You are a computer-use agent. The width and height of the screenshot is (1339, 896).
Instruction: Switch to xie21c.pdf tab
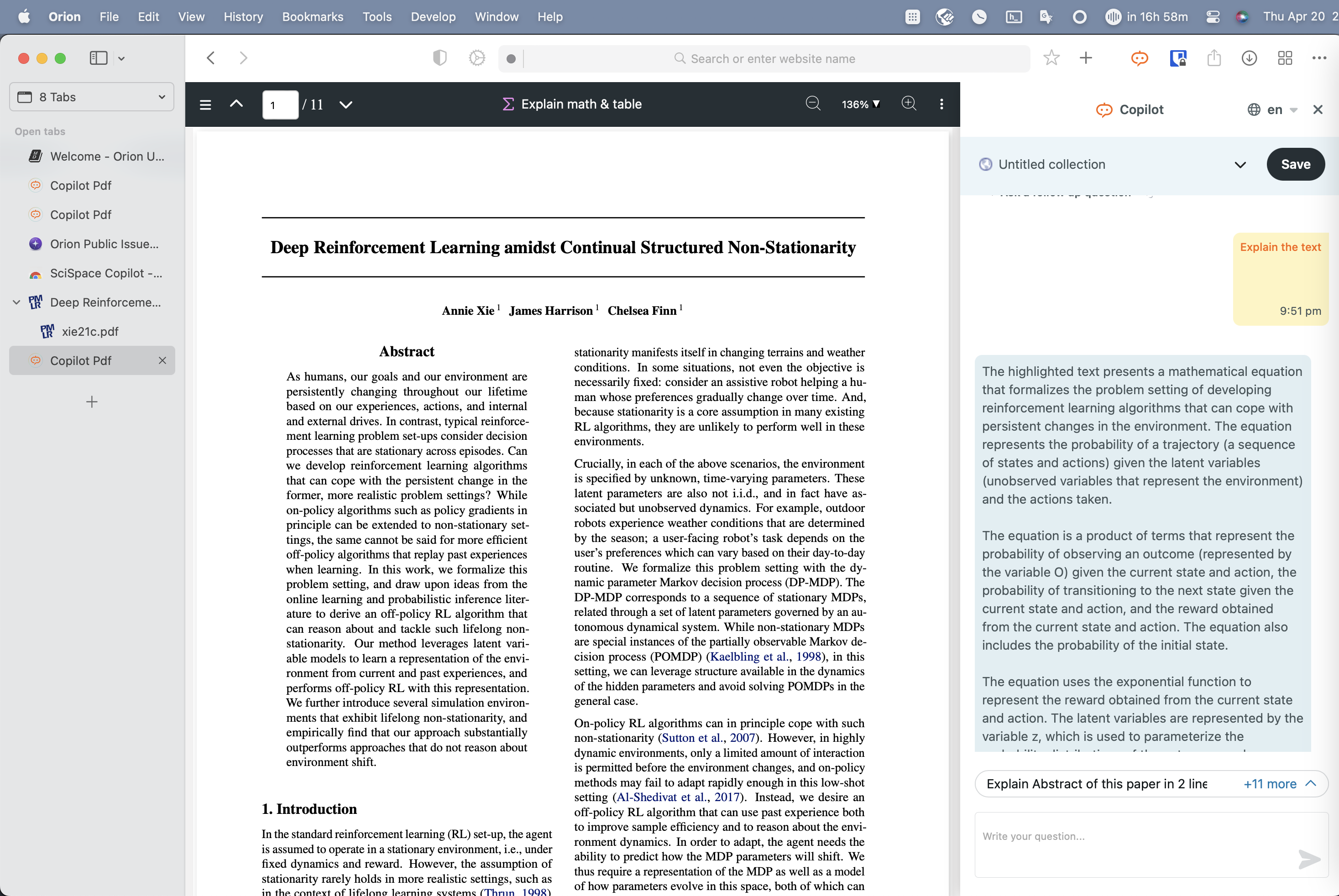(90, 331)
